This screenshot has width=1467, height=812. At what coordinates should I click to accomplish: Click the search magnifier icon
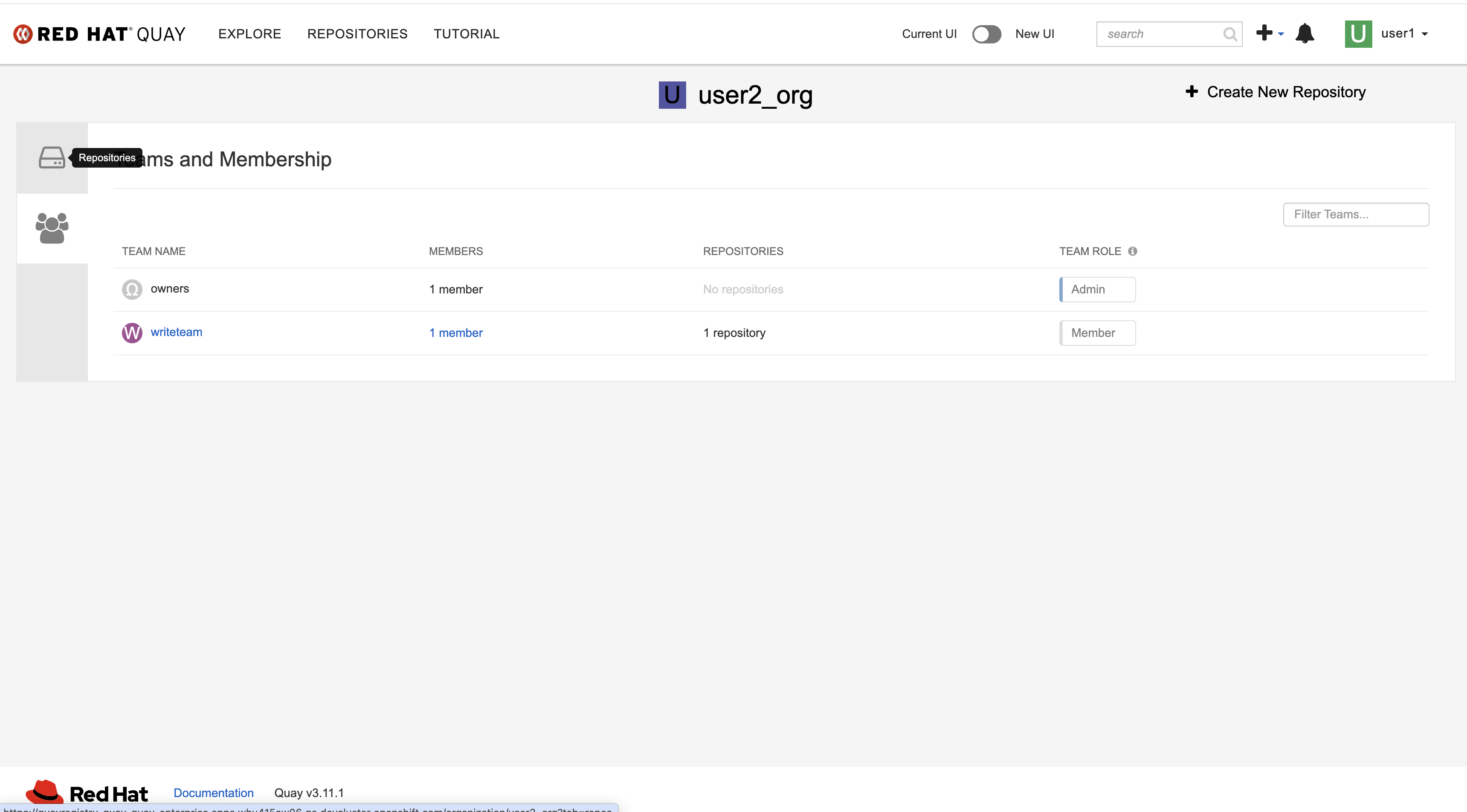[x=1229, y=34]
